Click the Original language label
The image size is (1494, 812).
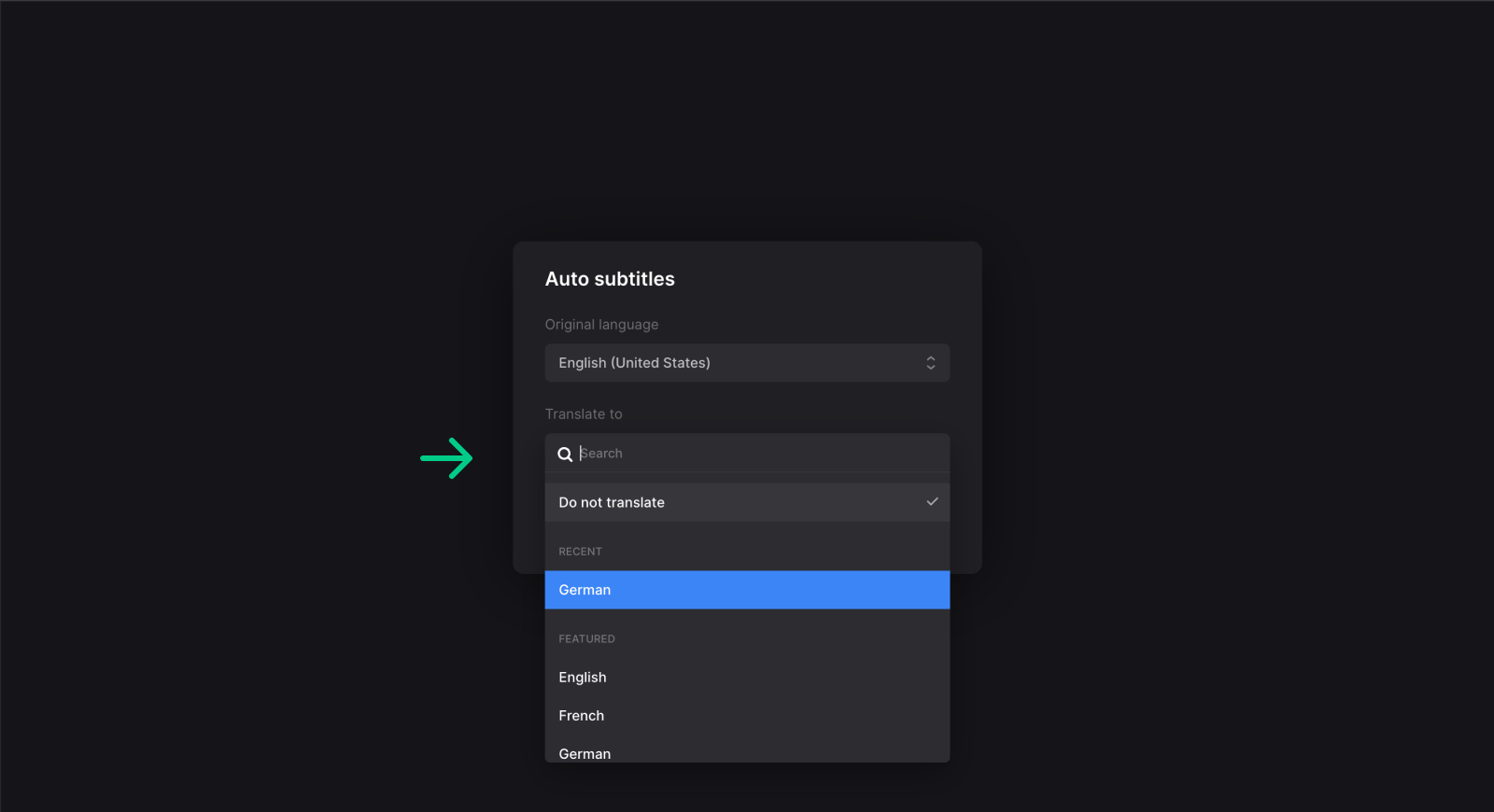point(601,325)
